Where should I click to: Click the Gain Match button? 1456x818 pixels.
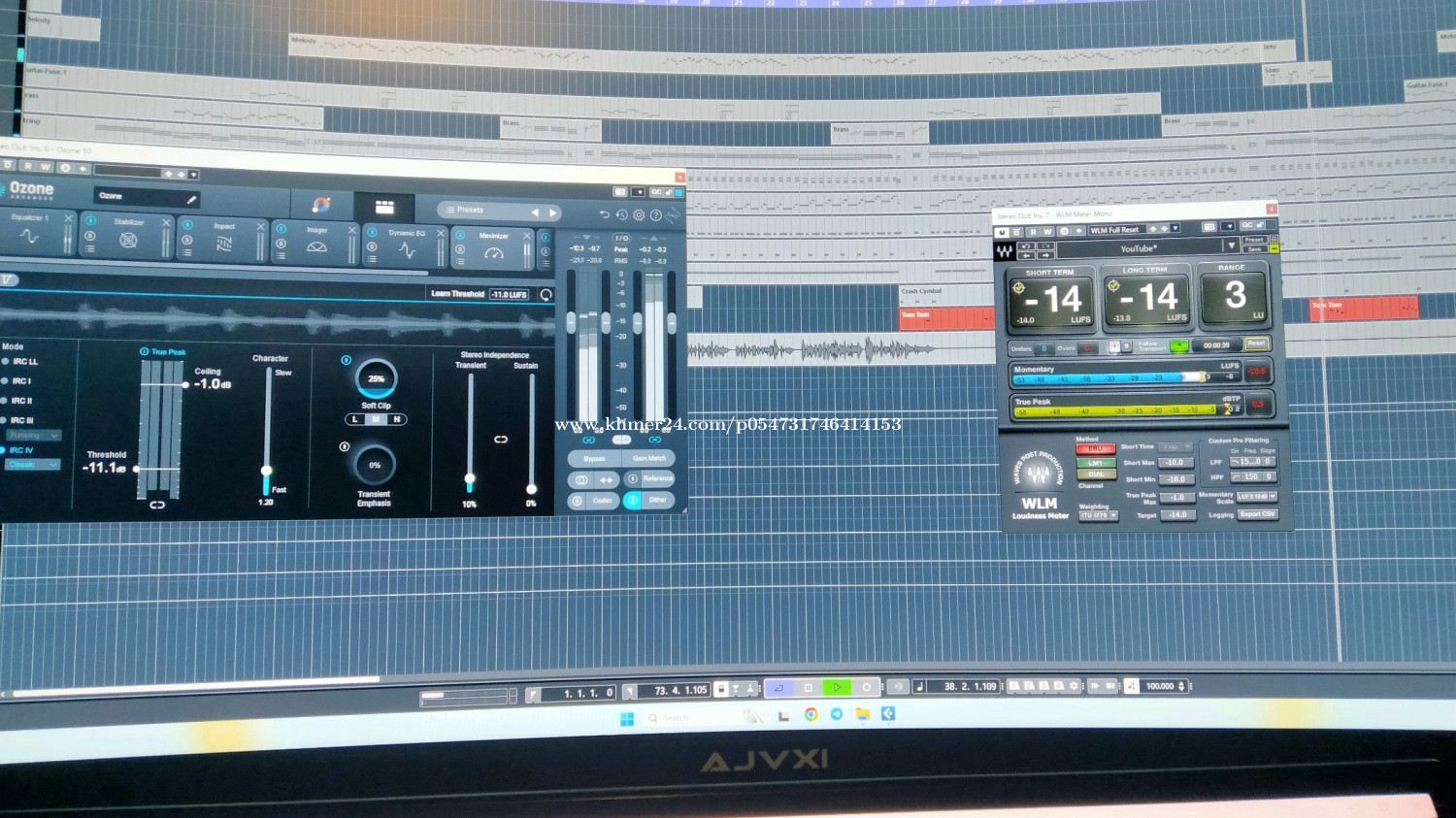pos(648,458)
